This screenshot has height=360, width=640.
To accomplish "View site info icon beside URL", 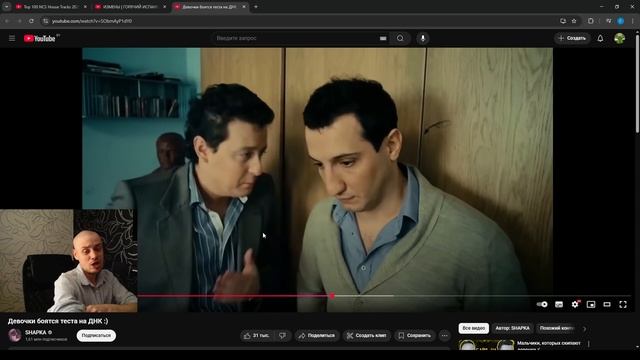I will pos(45,21).
